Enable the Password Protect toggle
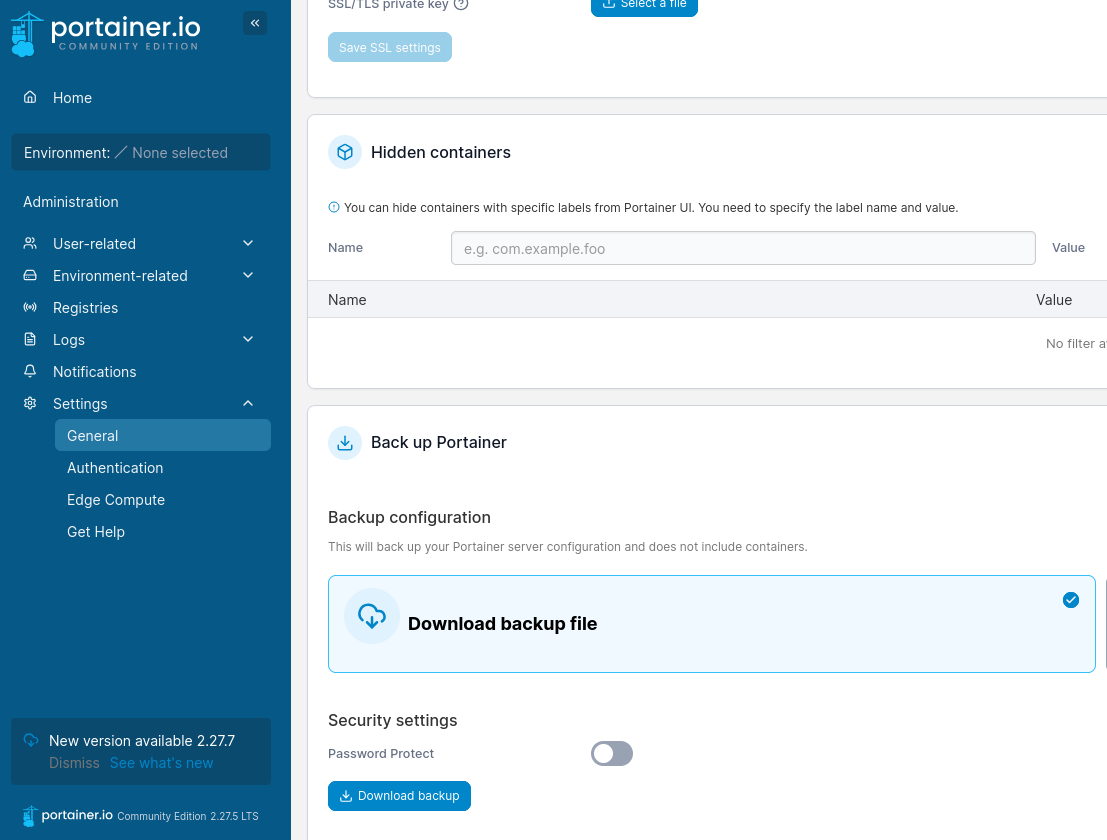1107x840 pixels. (612, 754)
